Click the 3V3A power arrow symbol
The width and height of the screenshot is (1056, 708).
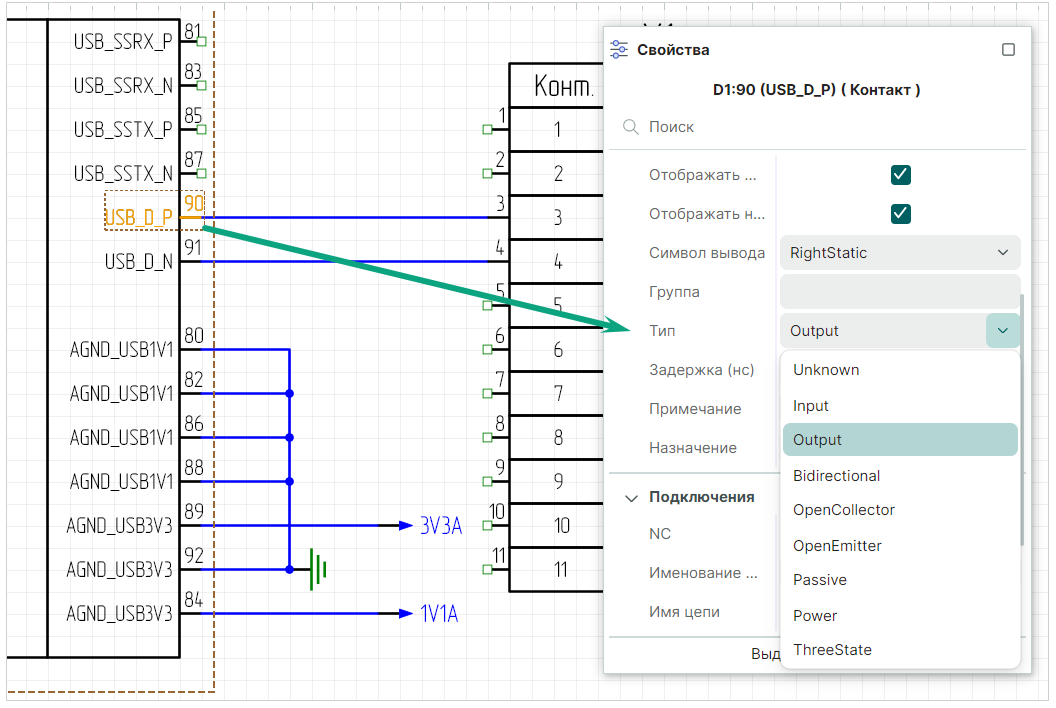click(405, 525)
